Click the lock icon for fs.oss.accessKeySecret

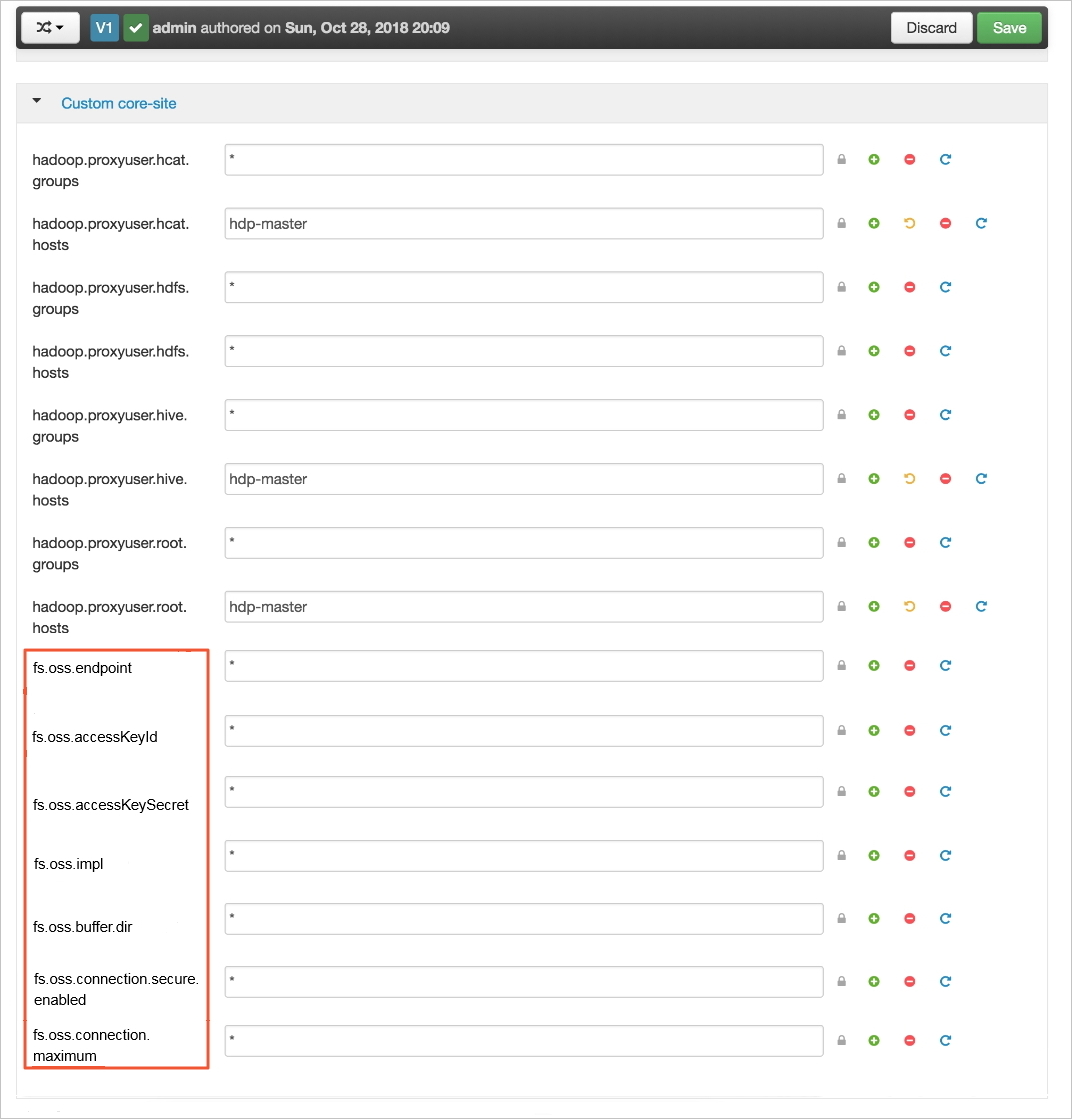(841, 791)
